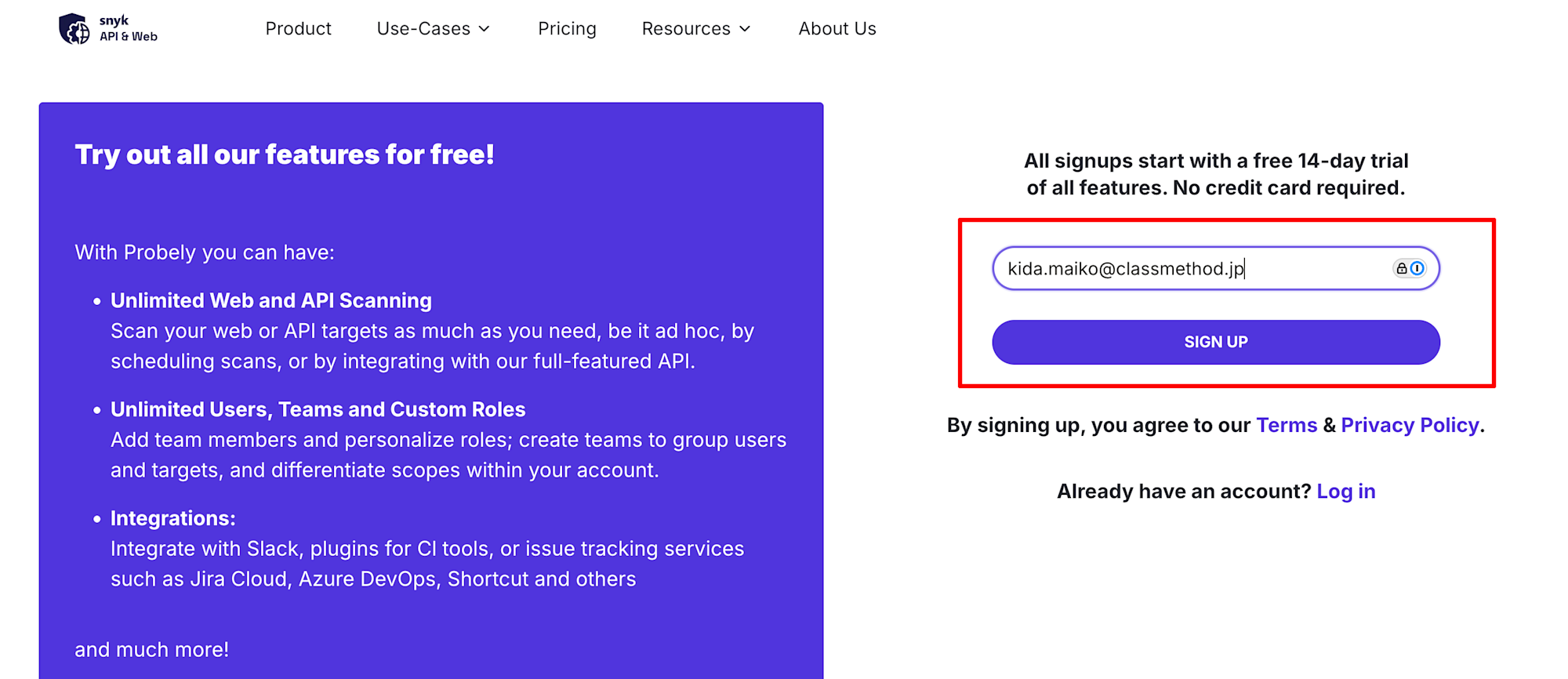This screenshot has height=679, width=1568.
Task: Follow the Log in link
Action: 1346,492
